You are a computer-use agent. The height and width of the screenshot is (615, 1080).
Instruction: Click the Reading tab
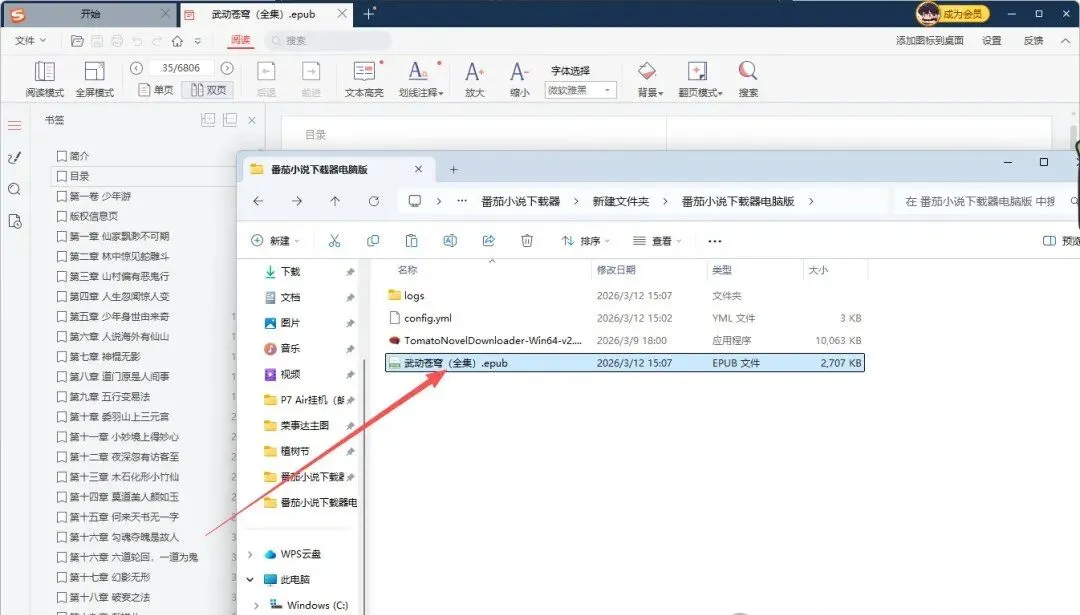[240, 41]
